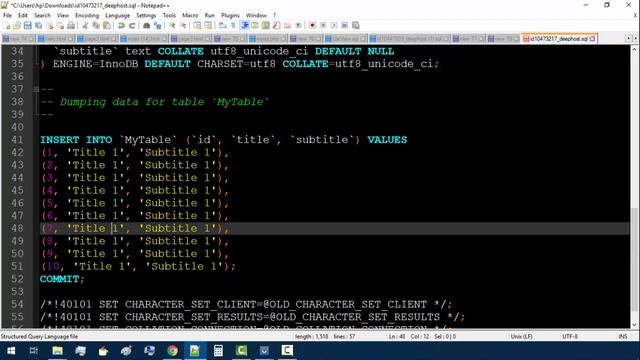Open the Language menu
This screenshot has width=640, height=360.
[x=117, y=15]
